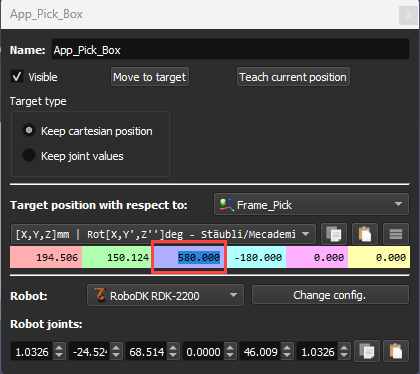The width and height of the screenshot is (420, 374).
Task: Paste pose values from clipboard icon
Action: pos(365,234)
